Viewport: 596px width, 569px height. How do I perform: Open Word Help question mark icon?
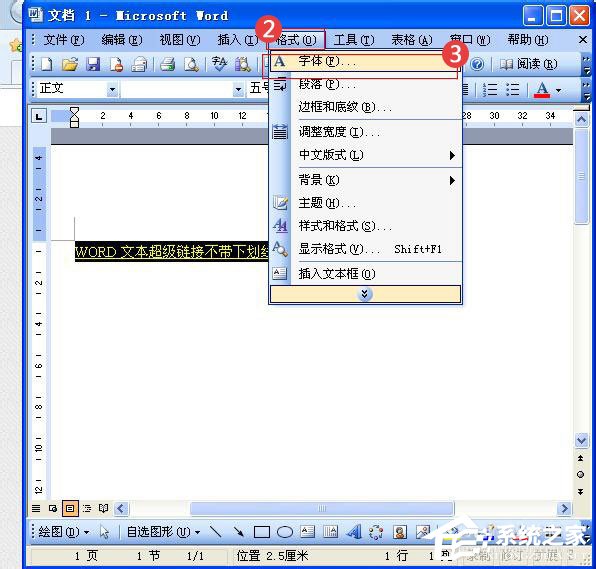[477, 64]
